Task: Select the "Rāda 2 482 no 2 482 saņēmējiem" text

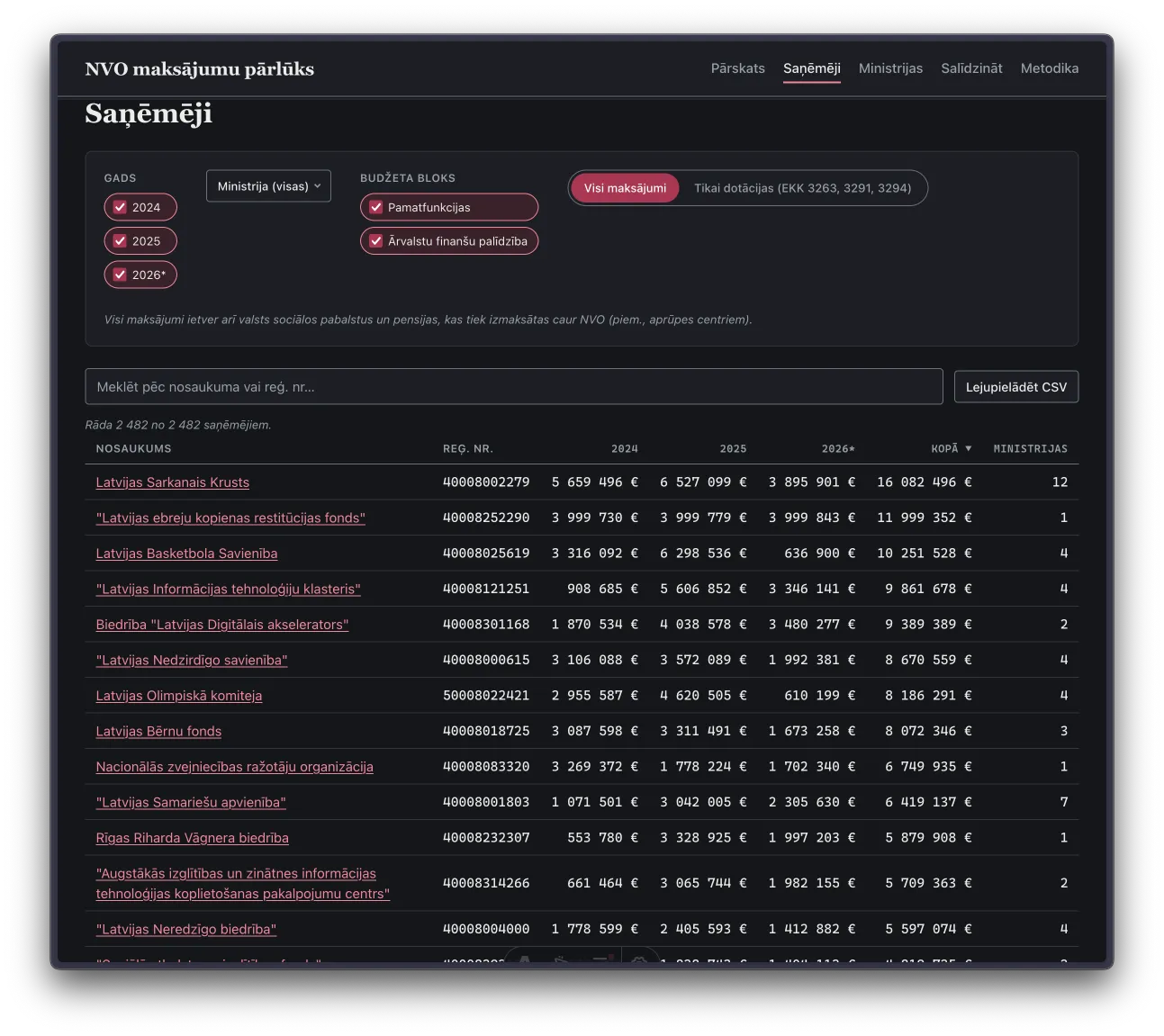Action: pos(178,425)
